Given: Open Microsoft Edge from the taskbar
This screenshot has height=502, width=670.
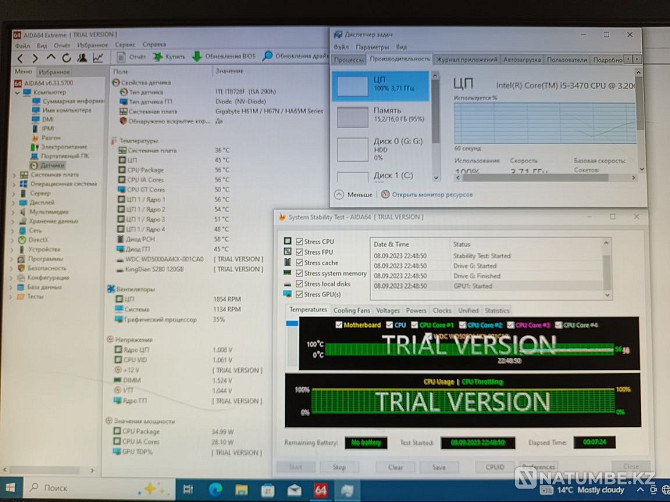Looking at the screenshot, I should tap(215, 490).
